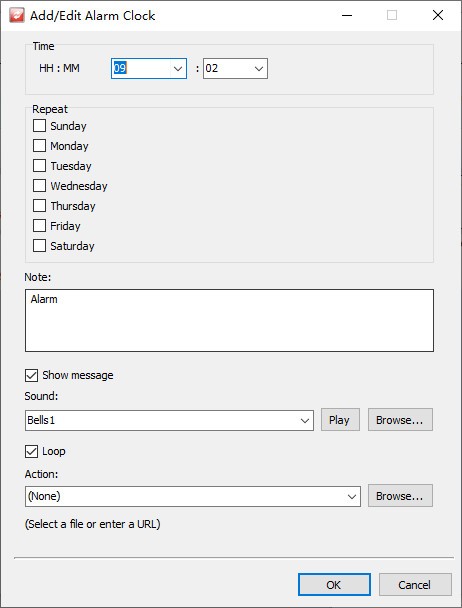Open the minutes dropdown arrow

click(x=259, y=69)
